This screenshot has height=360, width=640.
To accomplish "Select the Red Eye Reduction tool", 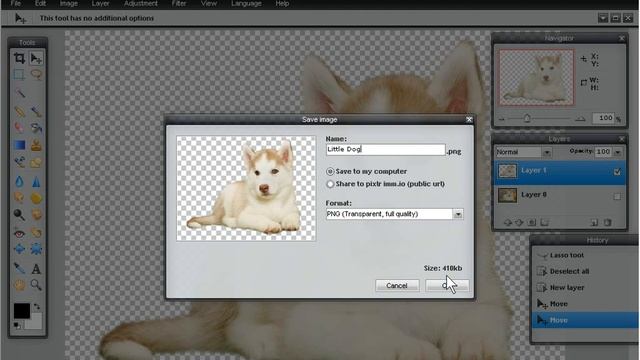I will 19,233.
